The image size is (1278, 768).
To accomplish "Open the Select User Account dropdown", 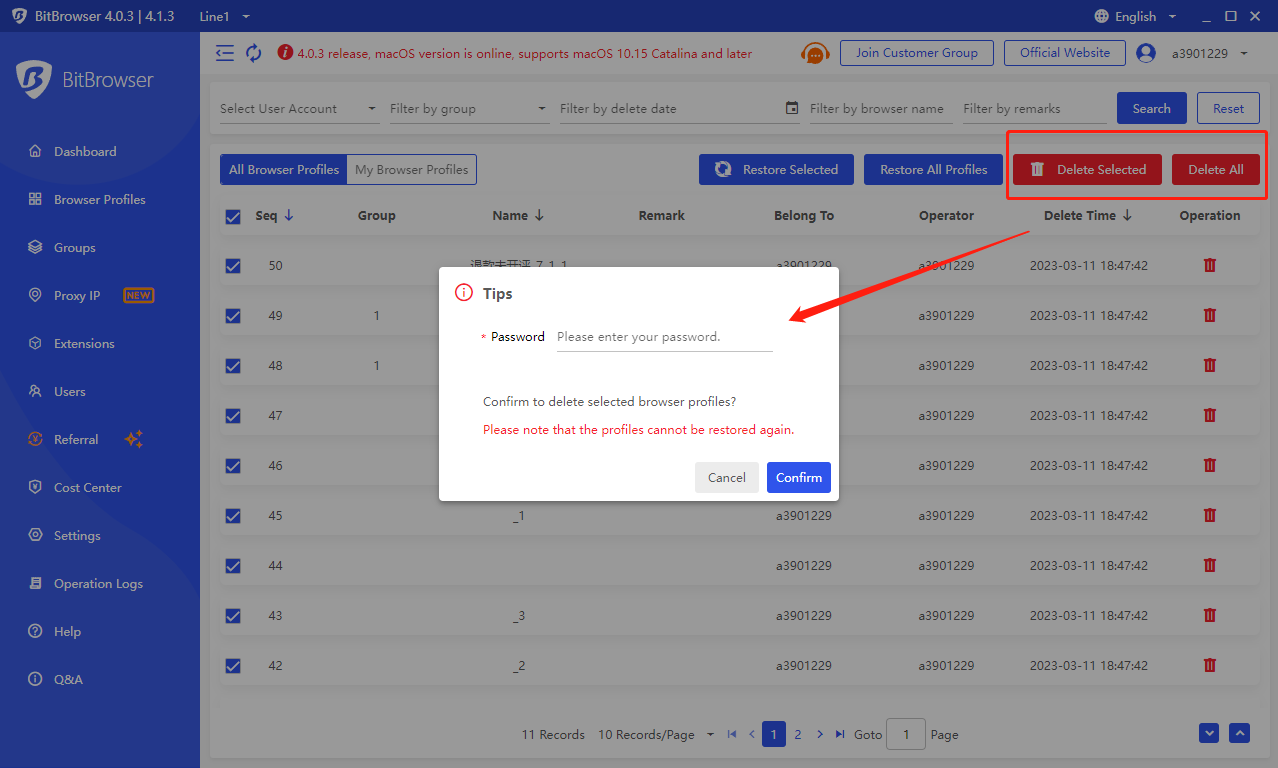I will click(299, 109).
